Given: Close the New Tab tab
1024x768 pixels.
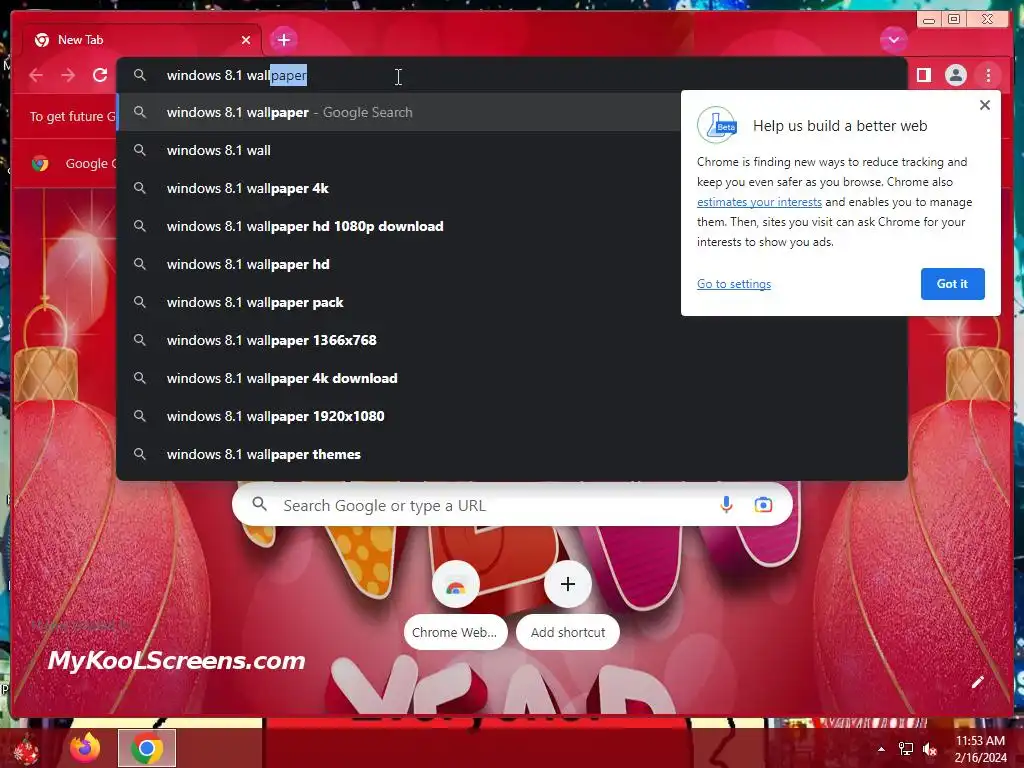Looking at the screenshot, I should coord(246,40).
